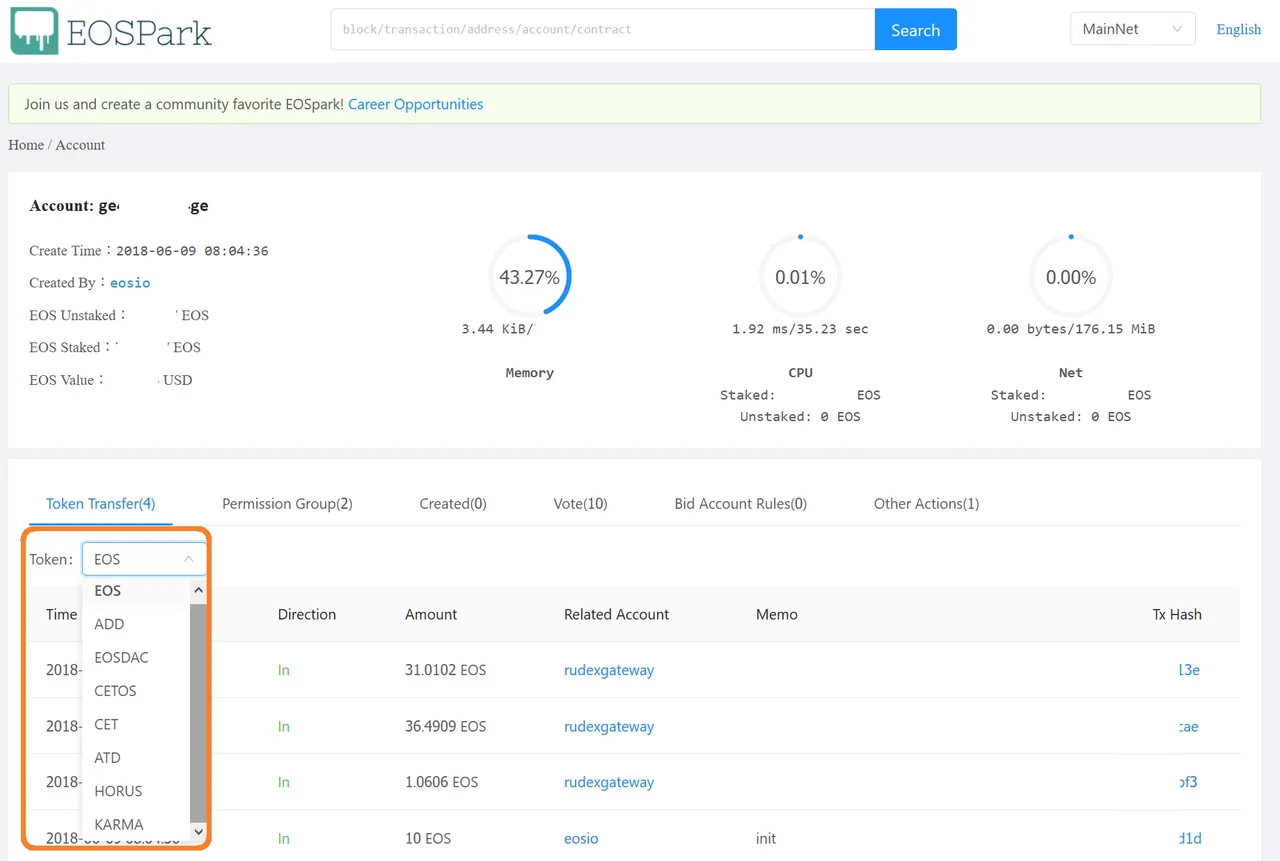This screenshot has width=1280, height=861.
Task: Switch language via English link
Action: point(1238,29)
